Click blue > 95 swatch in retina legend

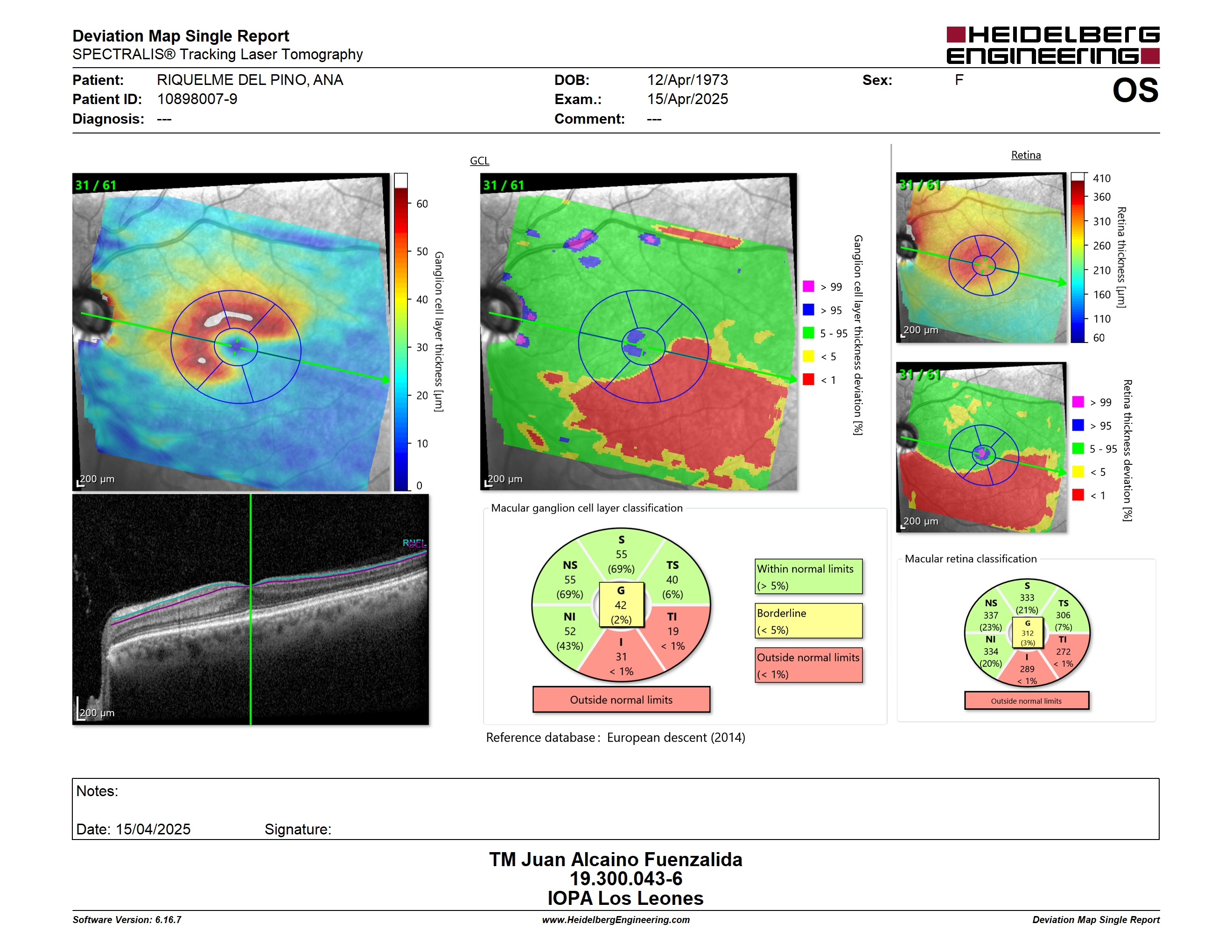pyautogui.click(x=1078, y=425)
